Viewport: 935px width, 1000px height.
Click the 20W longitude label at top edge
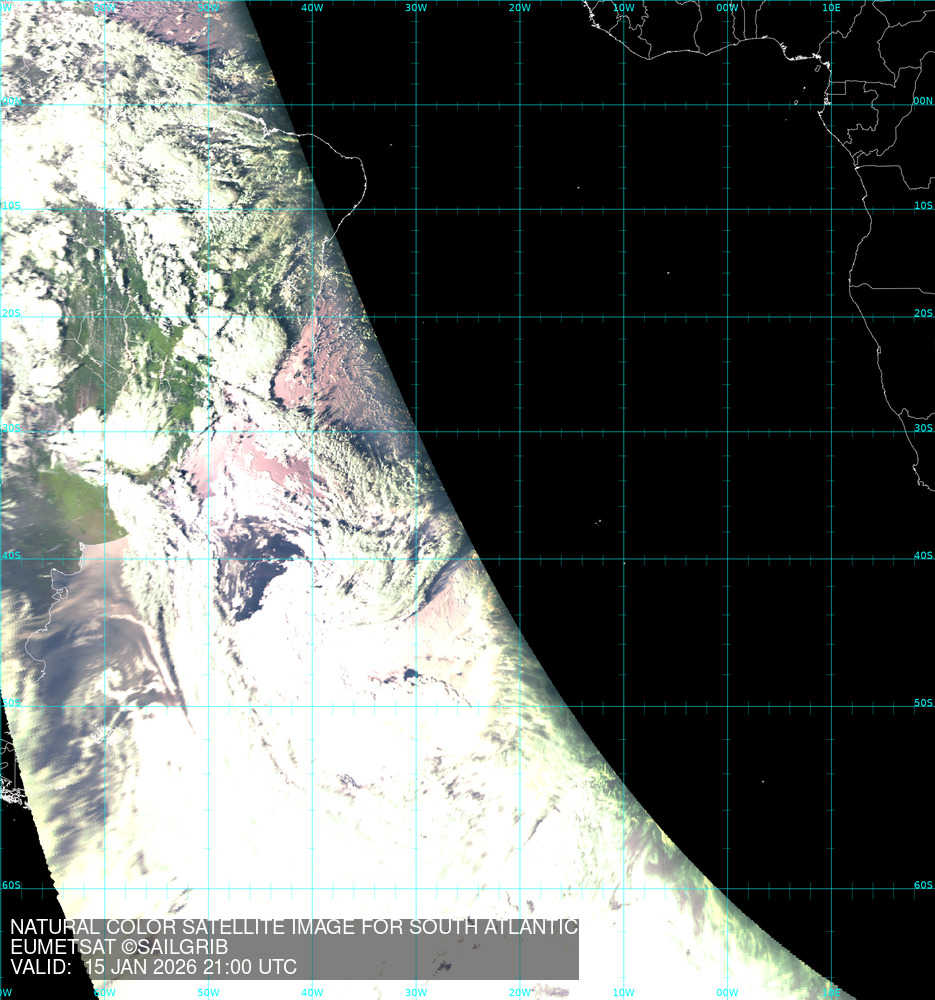(x=519, y=8)
